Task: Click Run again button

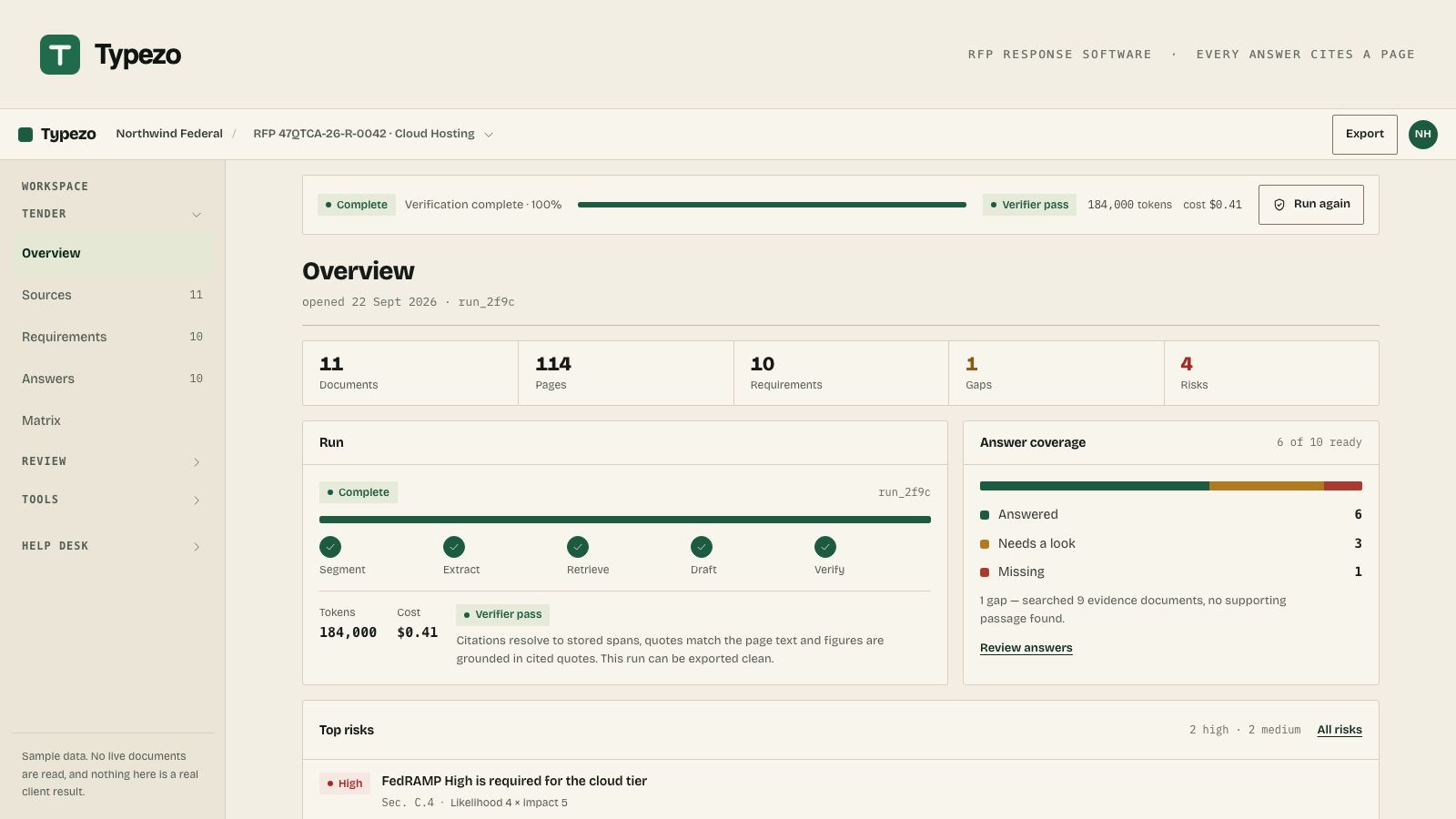Action: [x=1311, y=205]
